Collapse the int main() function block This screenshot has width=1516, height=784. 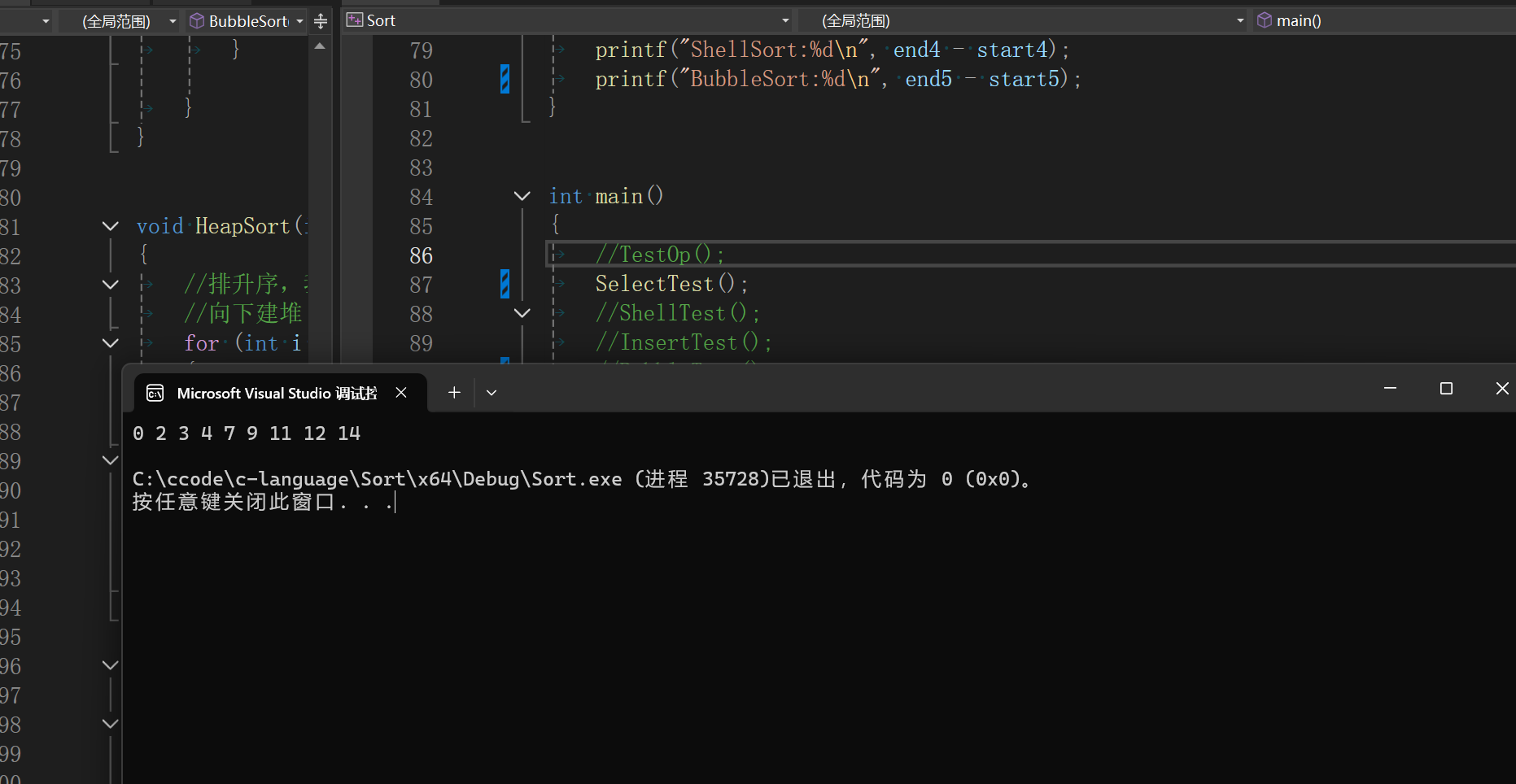[522, 196]
